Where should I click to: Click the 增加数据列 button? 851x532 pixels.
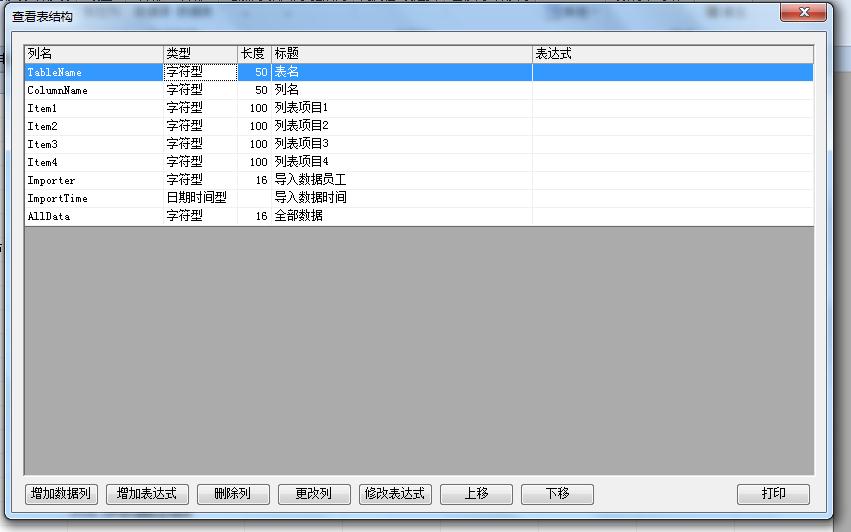tap(61, 494)
